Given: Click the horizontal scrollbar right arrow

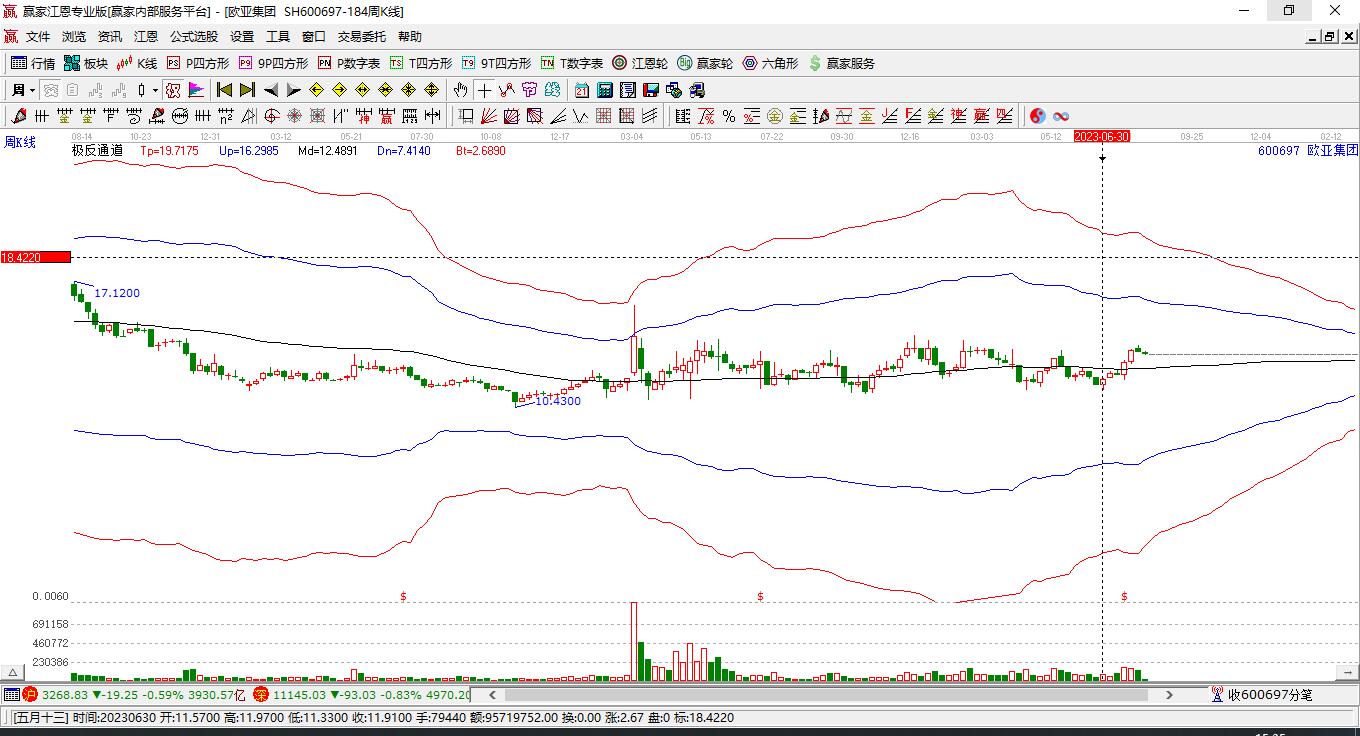Looking at the screenshot, I should pyautogui.click(x=1169, y=694).
